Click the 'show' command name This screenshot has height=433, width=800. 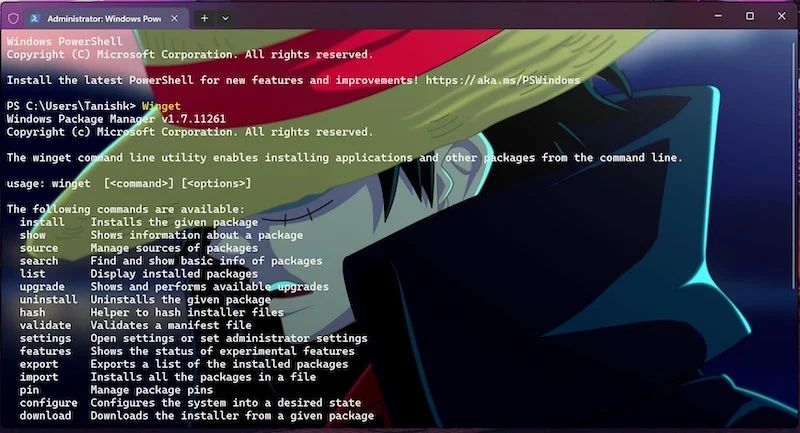tap(33, 235)
